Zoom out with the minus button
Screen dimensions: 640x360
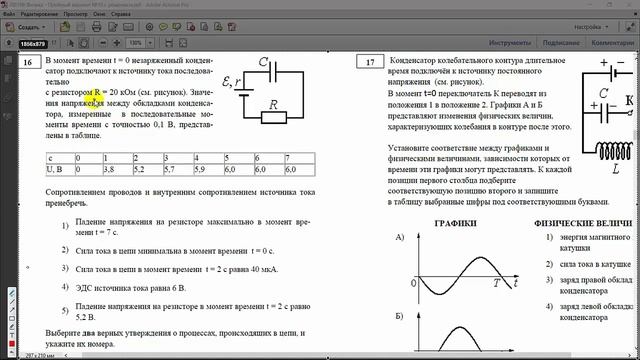tap(103, 43)
